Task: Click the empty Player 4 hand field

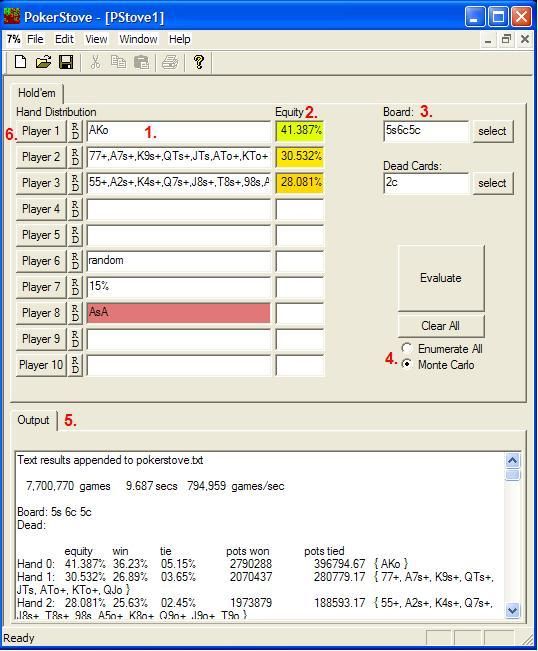Action: point(179,209)
